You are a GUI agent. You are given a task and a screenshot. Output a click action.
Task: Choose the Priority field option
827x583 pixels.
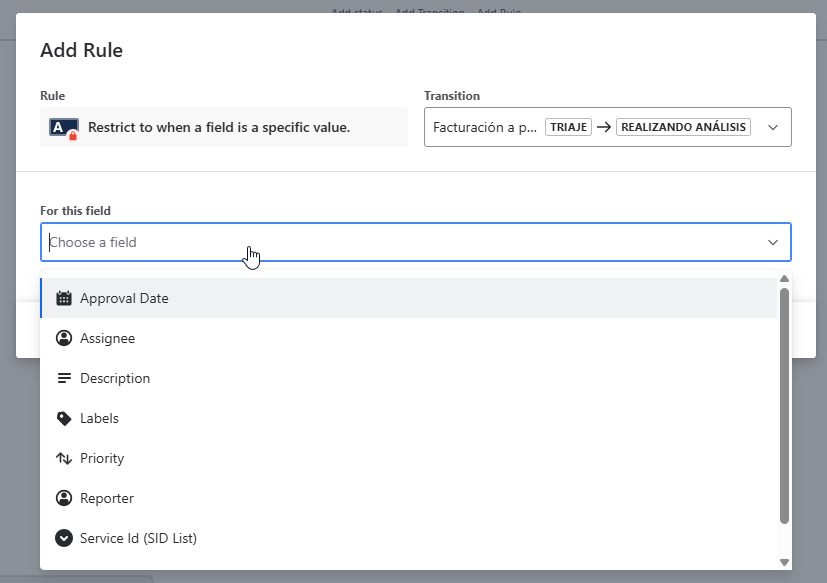point(102,458)
